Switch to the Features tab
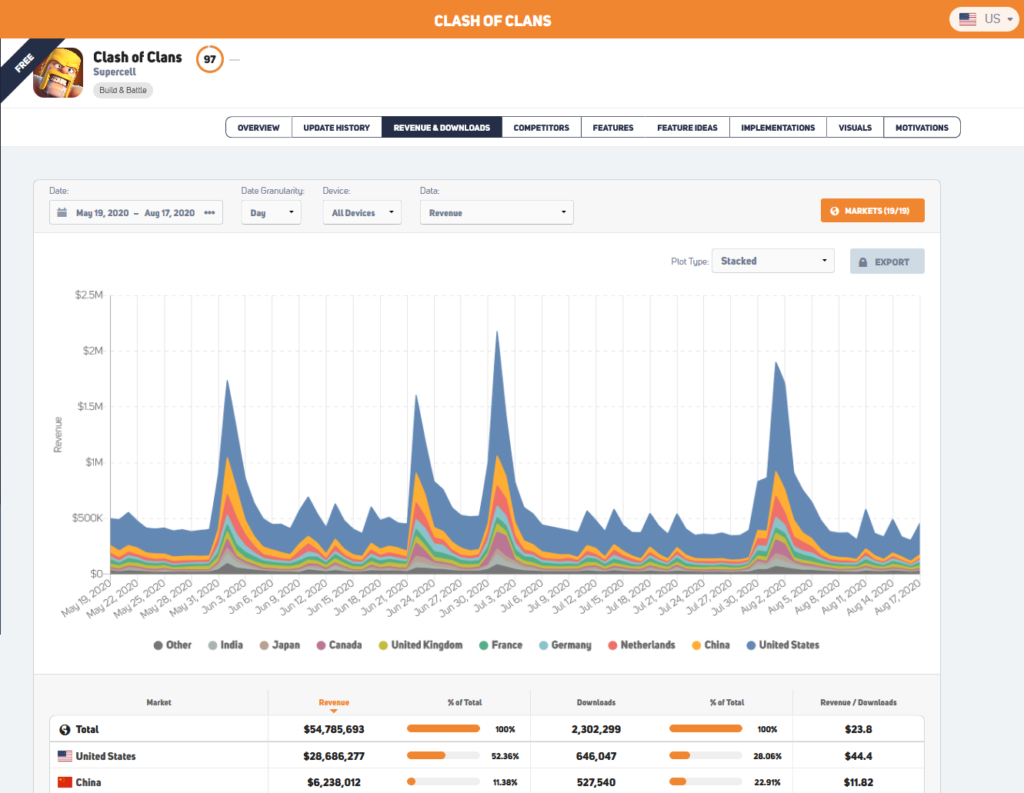Image resolution: width=1024 pixels, height=793 pixels. tap(613, 127)
